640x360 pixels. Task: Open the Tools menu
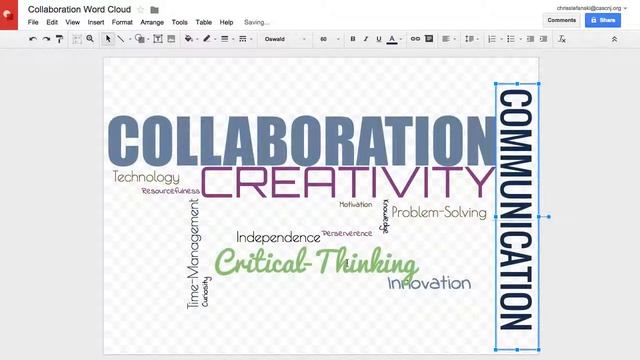point(180,22)
